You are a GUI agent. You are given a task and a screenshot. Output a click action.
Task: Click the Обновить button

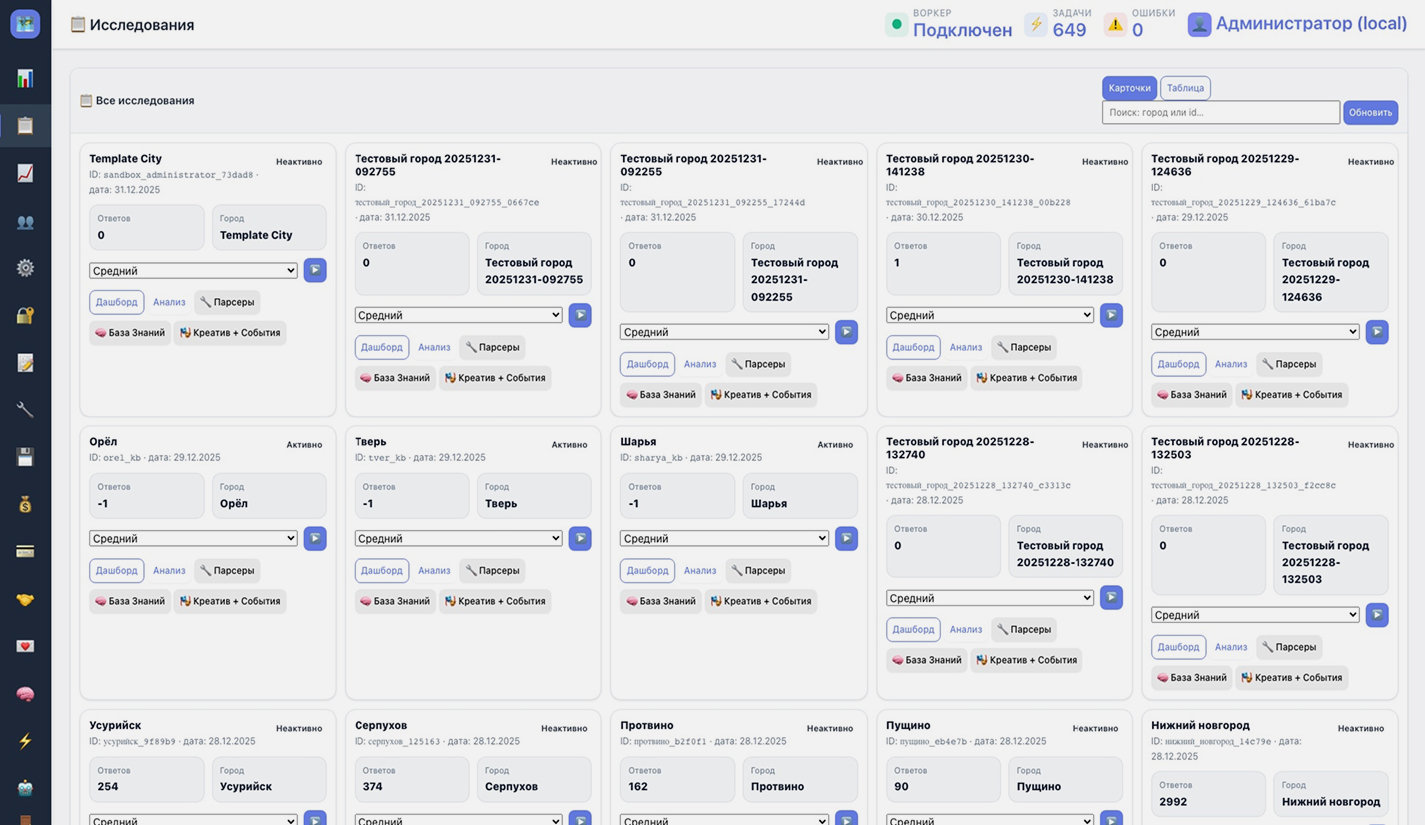coord(1370,112)
